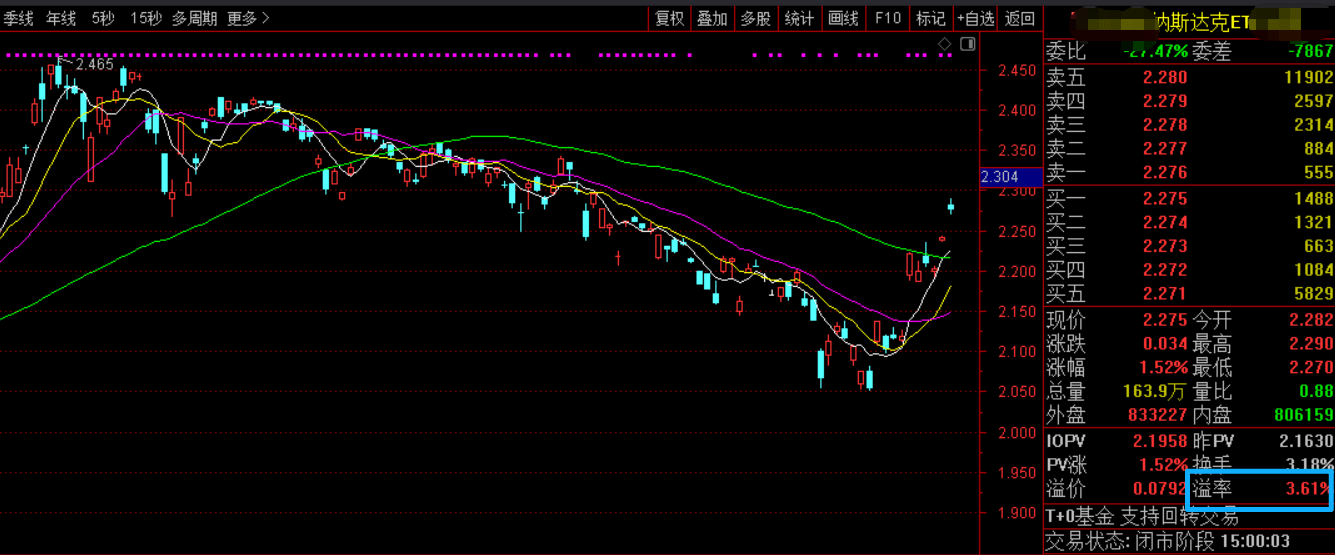This screenshot has width=1335, height=555.
Task: Add stock to watchlist with +自选
Action: tap(975, 18)
